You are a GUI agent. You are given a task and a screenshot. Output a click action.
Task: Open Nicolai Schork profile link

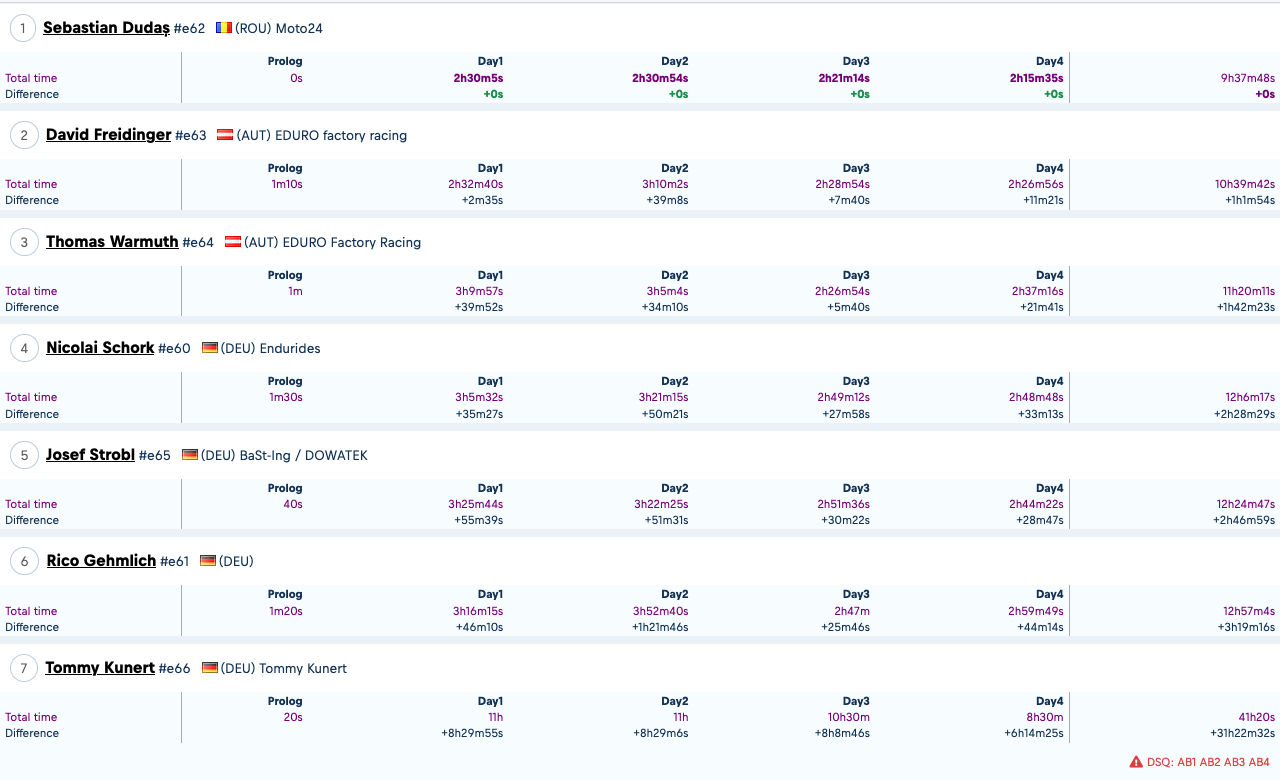(100, 348)
